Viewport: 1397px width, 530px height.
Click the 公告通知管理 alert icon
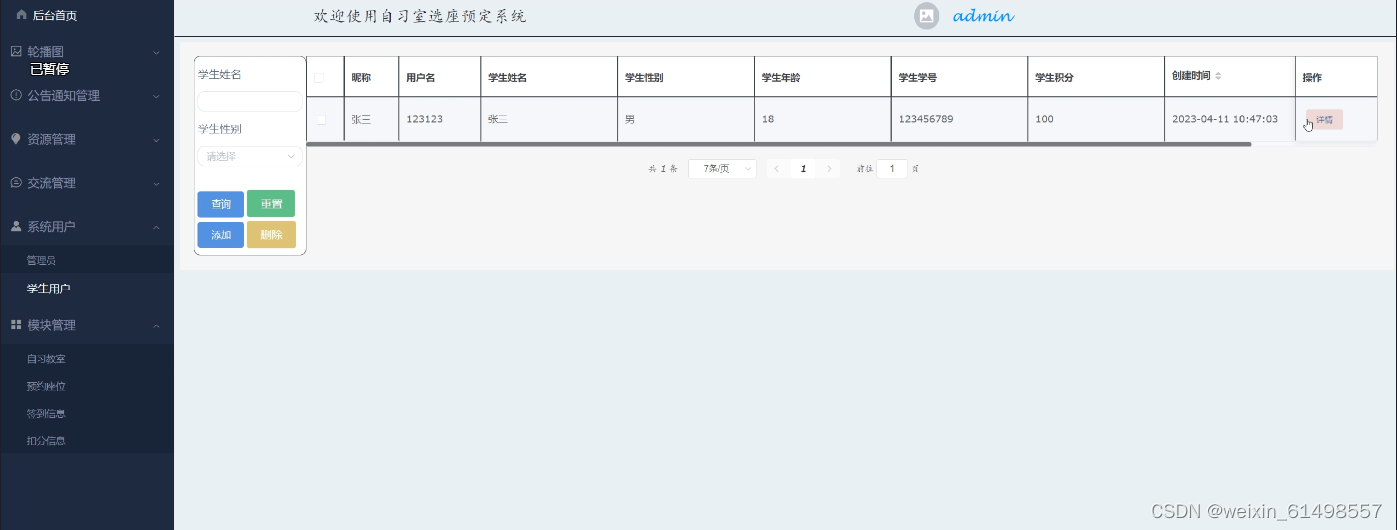tap(16, 95)
